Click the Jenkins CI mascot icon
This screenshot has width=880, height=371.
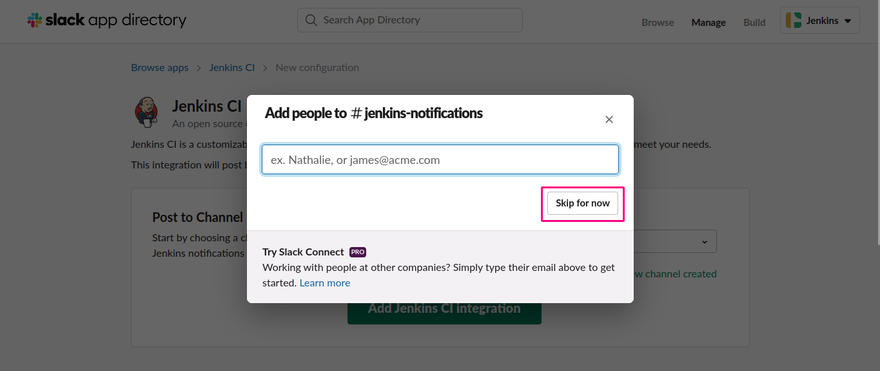(146, 111)
